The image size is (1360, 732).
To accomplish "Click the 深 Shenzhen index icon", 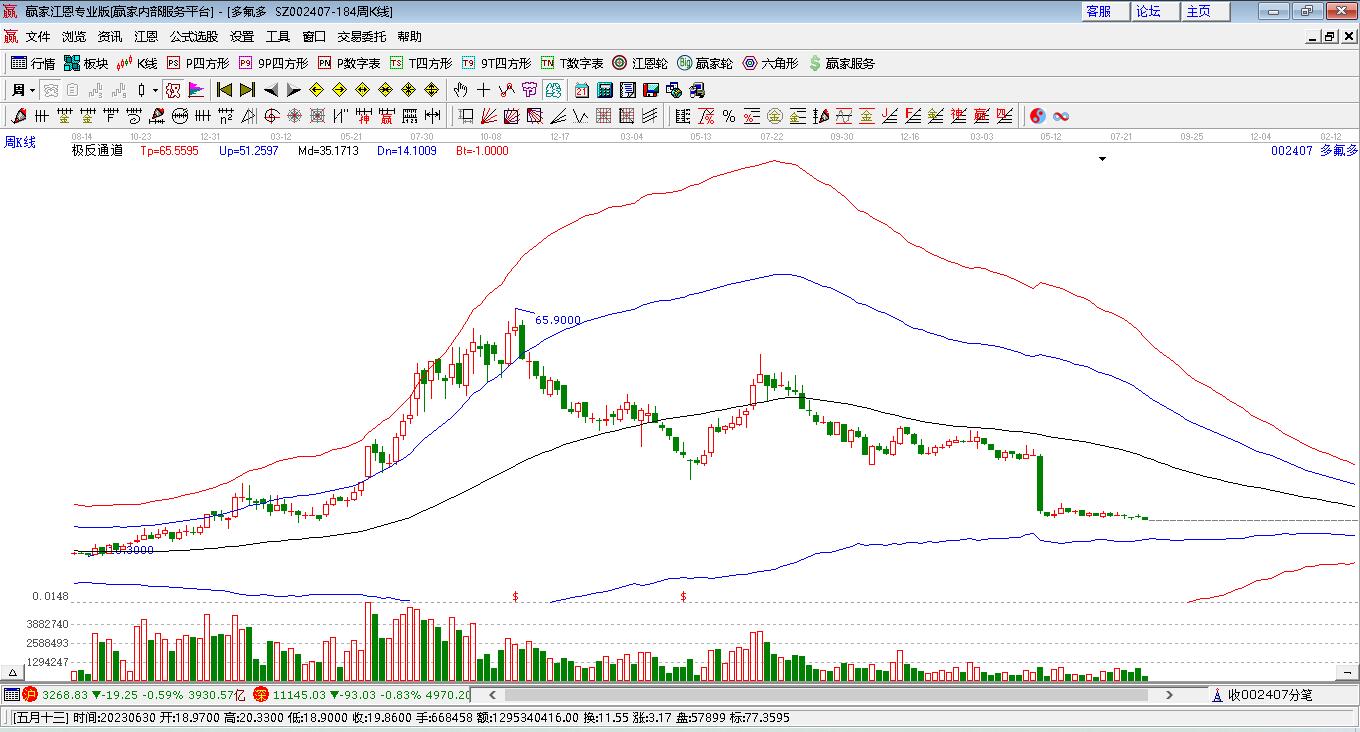I will point(261,694).
